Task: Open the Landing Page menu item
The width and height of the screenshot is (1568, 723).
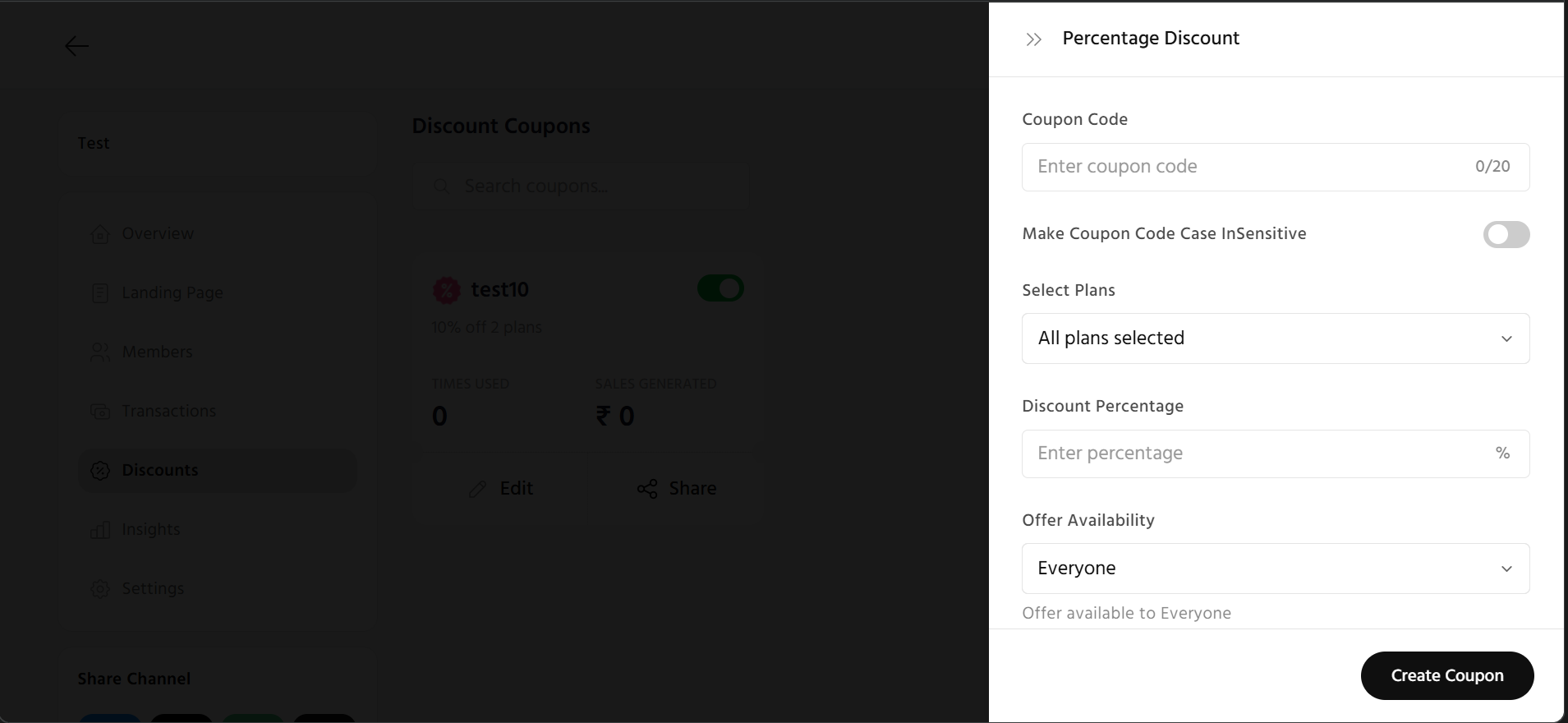Action: point(172,293)
